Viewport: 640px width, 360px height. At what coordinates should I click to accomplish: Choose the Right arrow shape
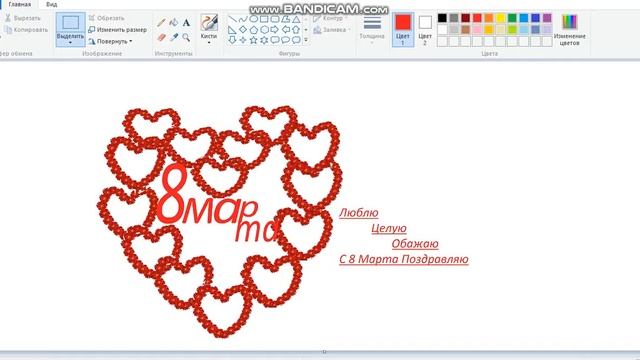(275, 30)
